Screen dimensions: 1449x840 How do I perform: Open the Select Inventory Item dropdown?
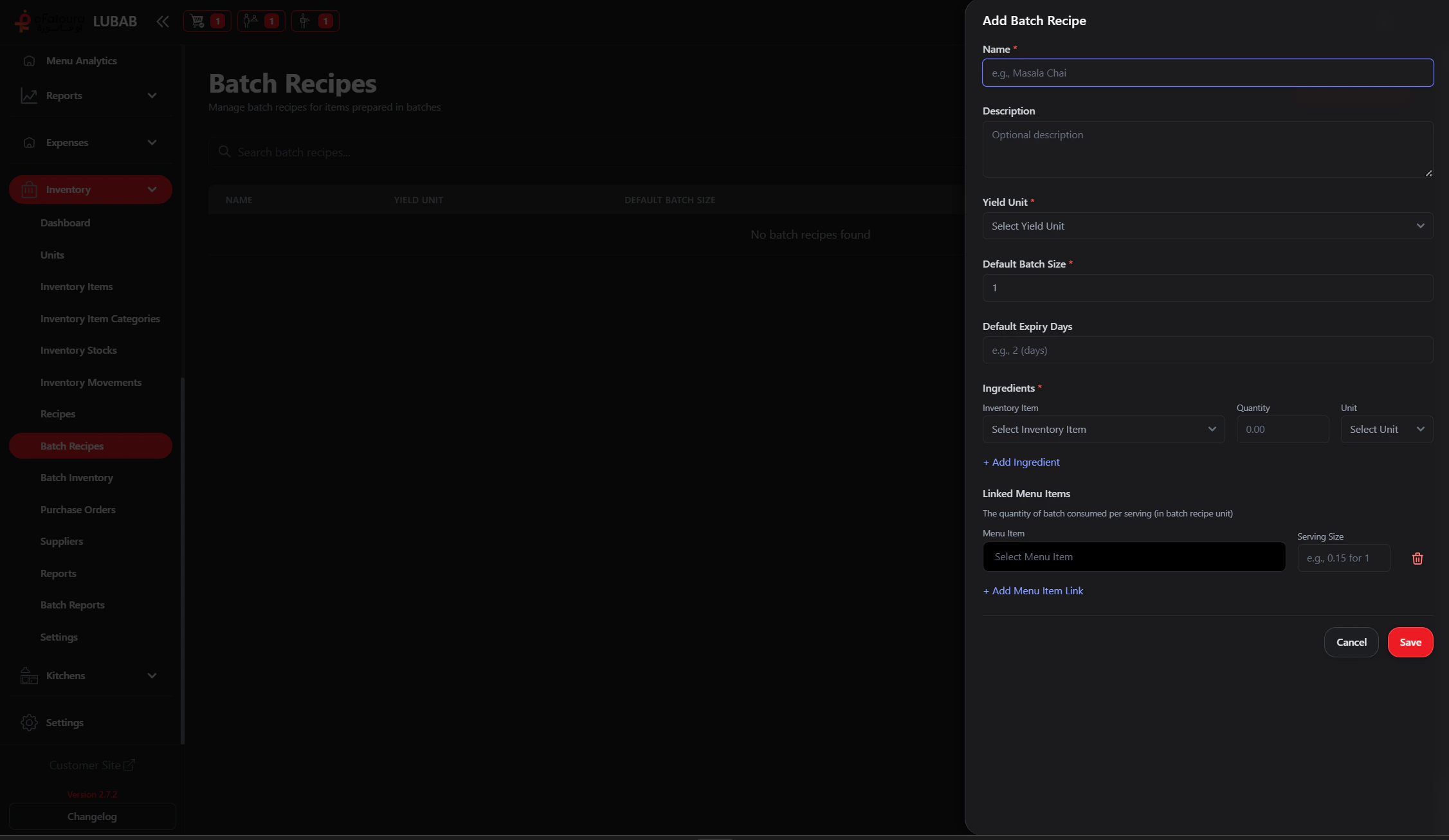tap(1103, 430)
